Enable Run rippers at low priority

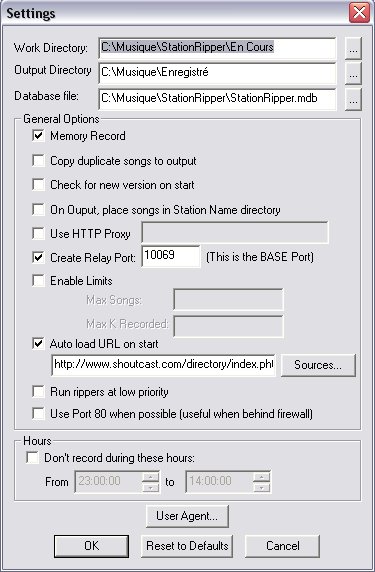[38, 392]
